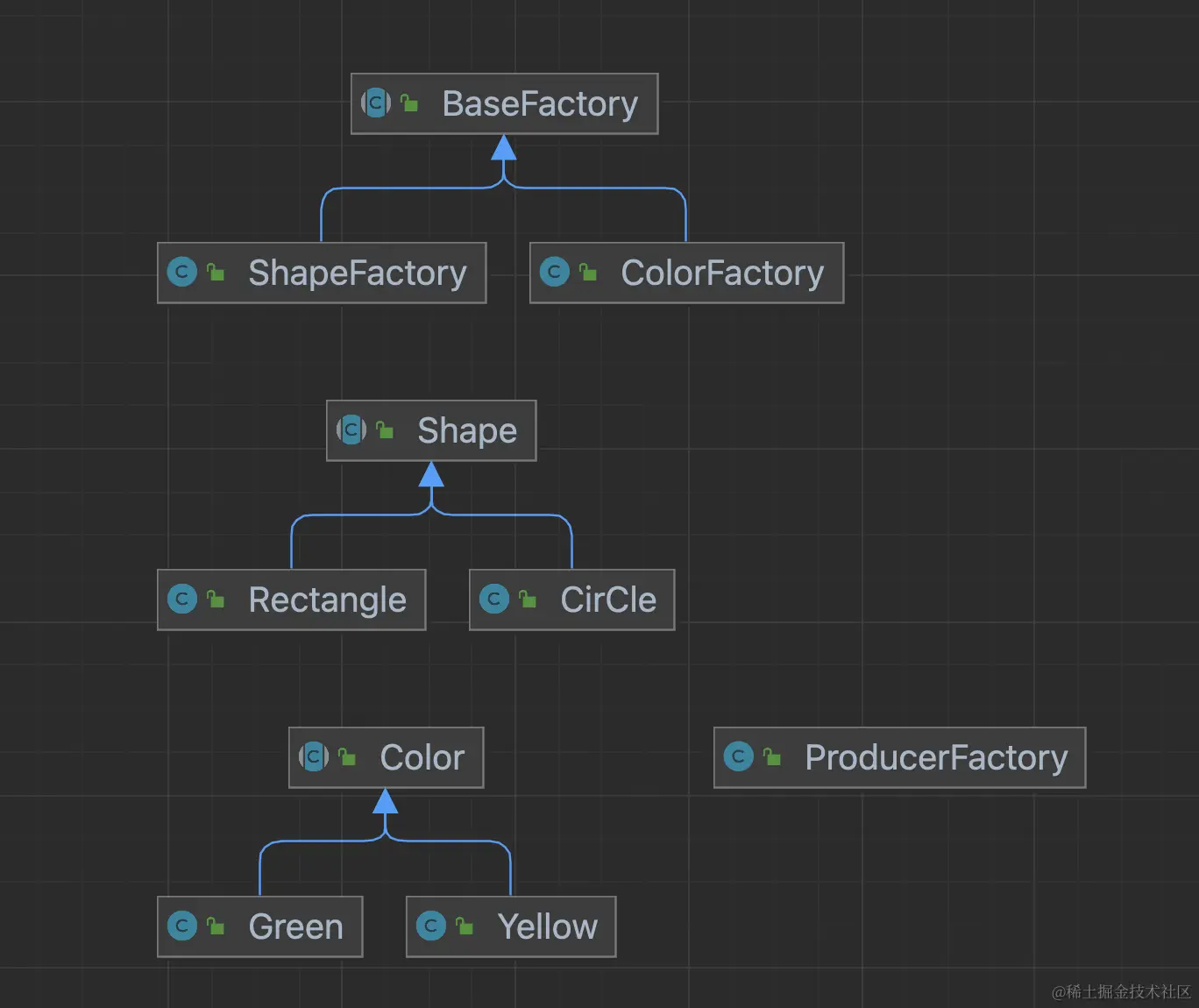Click the Color abstract class icon
Screen dimensions: 1199x1008
314,757
